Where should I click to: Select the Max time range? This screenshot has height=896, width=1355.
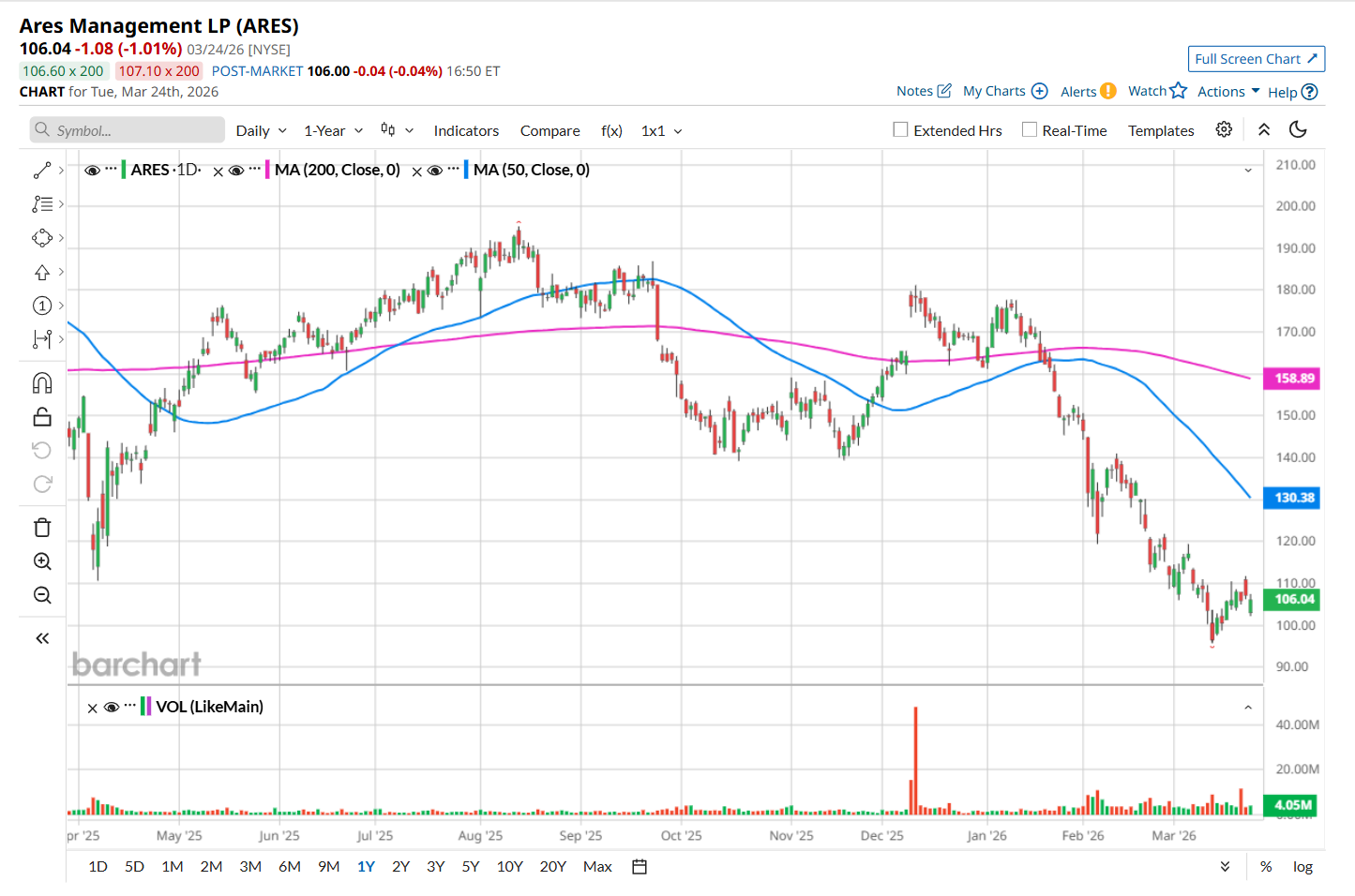(597, 867)
